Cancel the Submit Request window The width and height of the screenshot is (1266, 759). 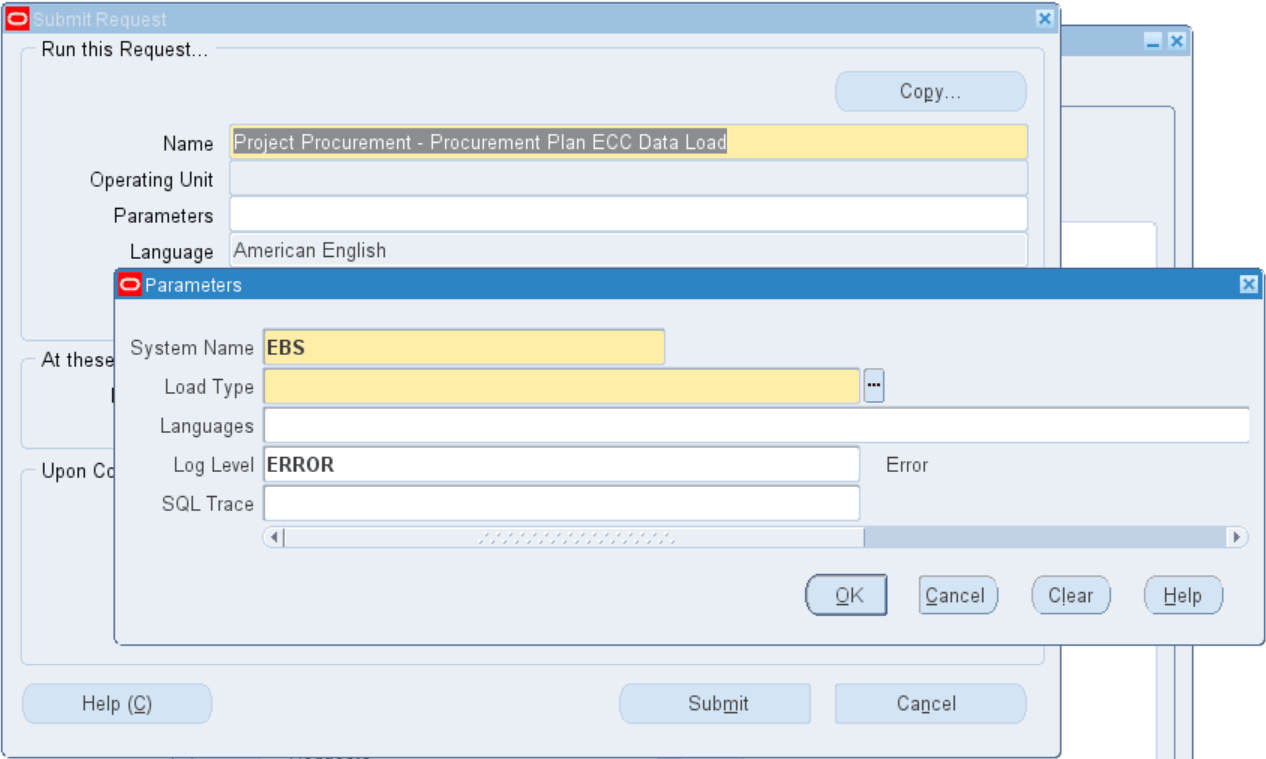tap(931, 704)
